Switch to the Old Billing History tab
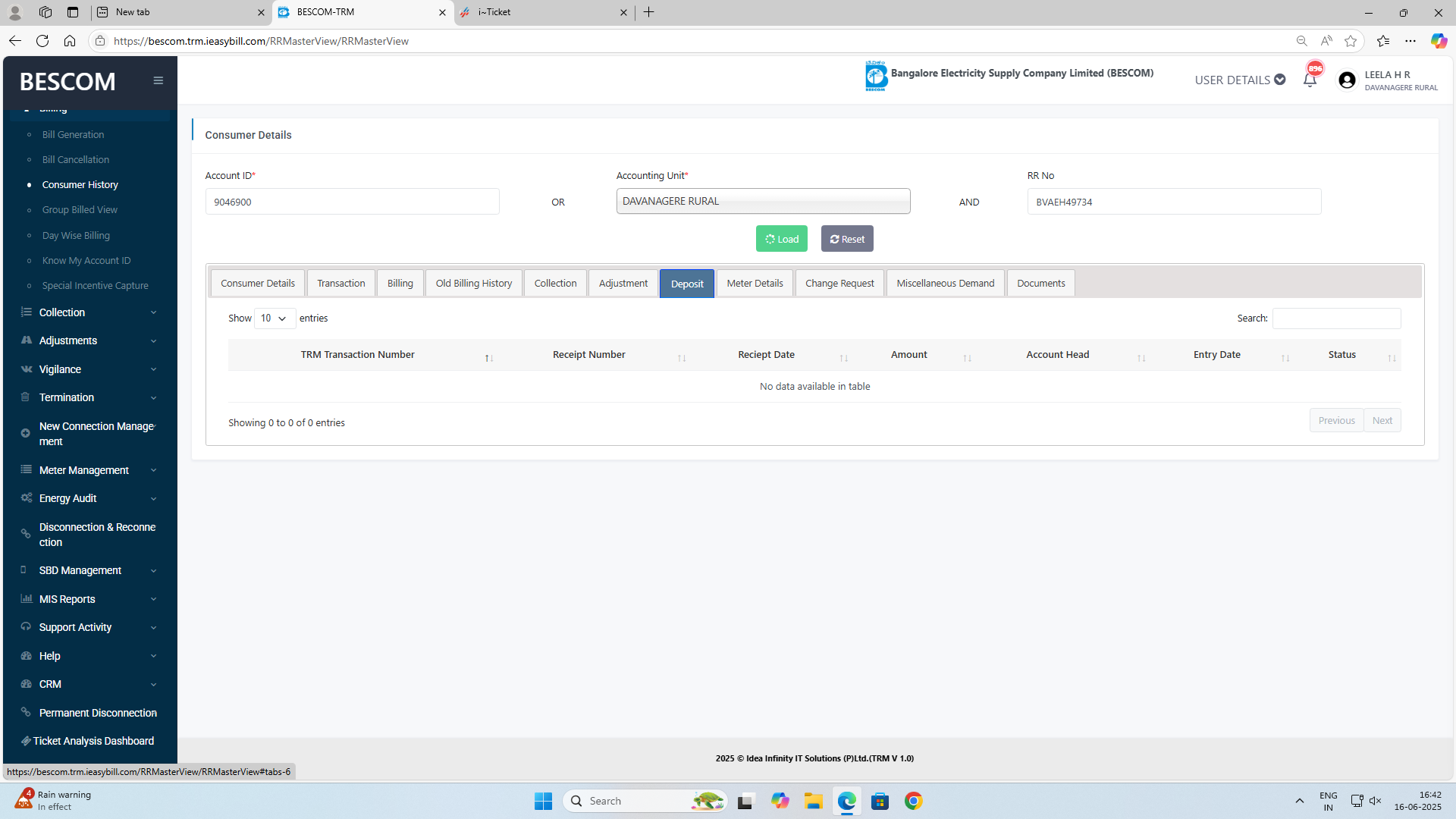This screenshot has height=819, width=1456. tap(474, 283)
